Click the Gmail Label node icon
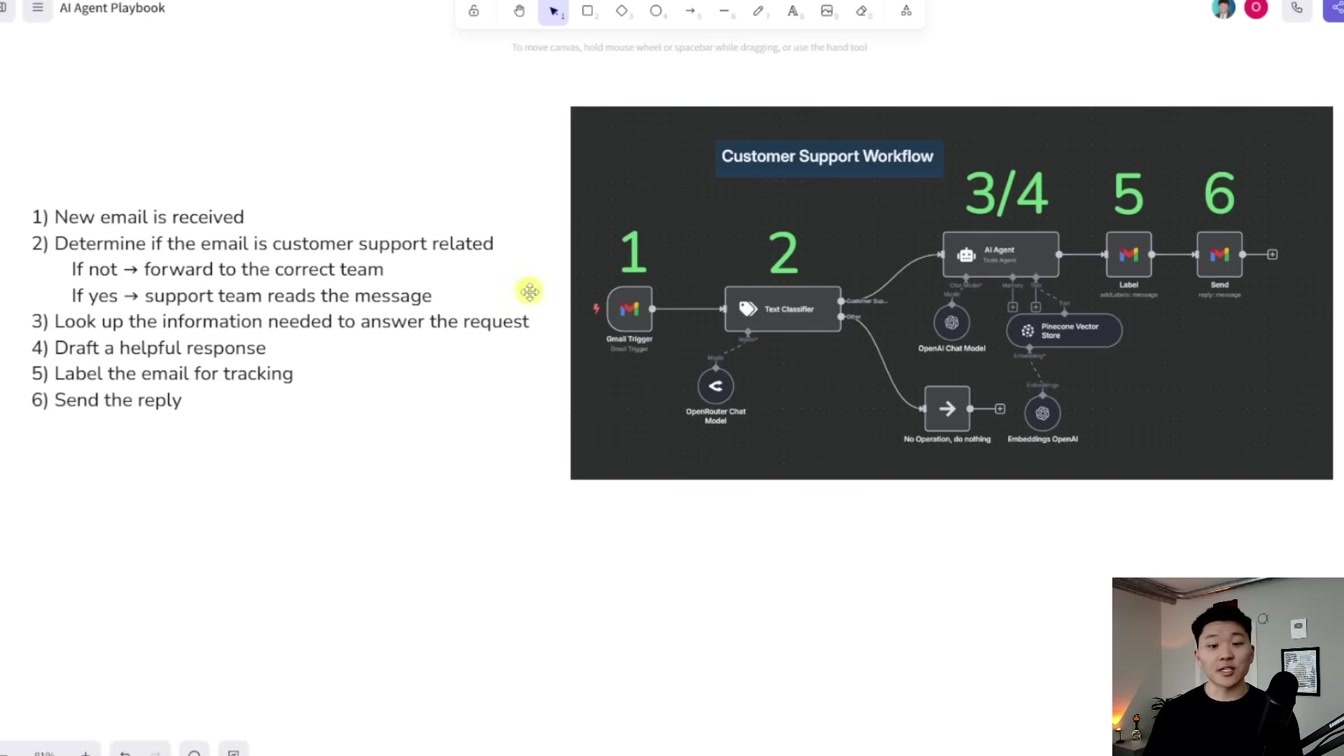1344x756 pixels. point(1128,254)
